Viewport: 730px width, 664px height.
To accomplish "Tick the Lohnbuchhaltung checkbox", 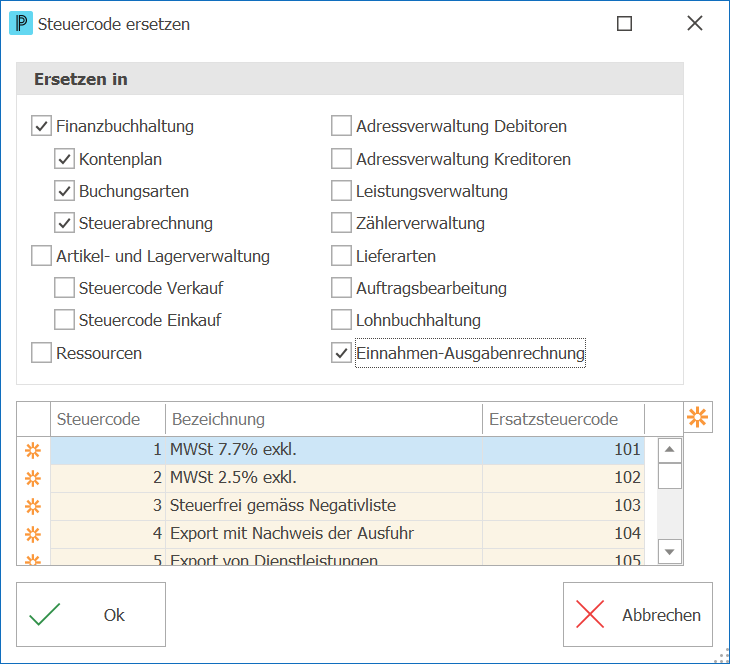I will tap(341, 320).
